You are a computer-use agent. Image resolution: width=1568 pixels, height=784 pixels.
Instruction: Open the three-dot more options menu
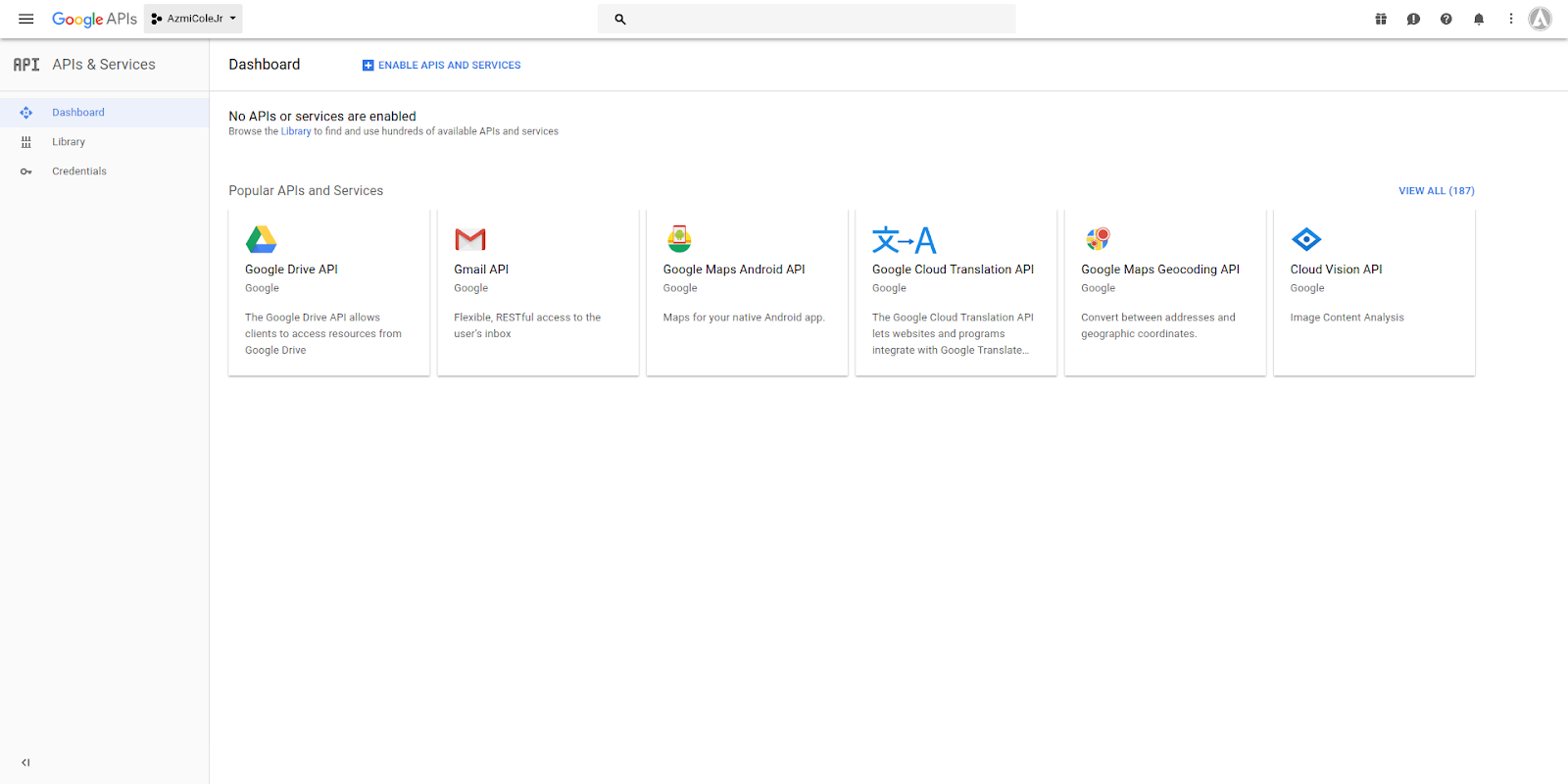[1511, 19]
